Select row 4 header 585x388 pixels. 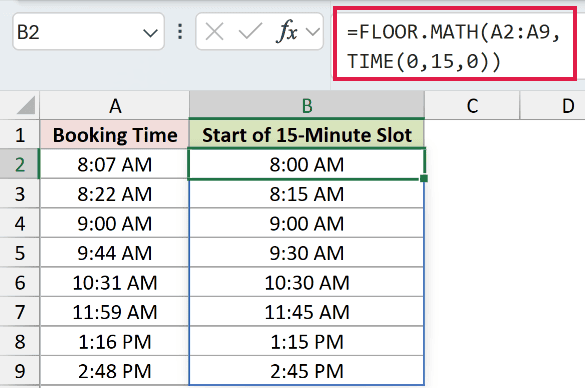click(20, 223)
